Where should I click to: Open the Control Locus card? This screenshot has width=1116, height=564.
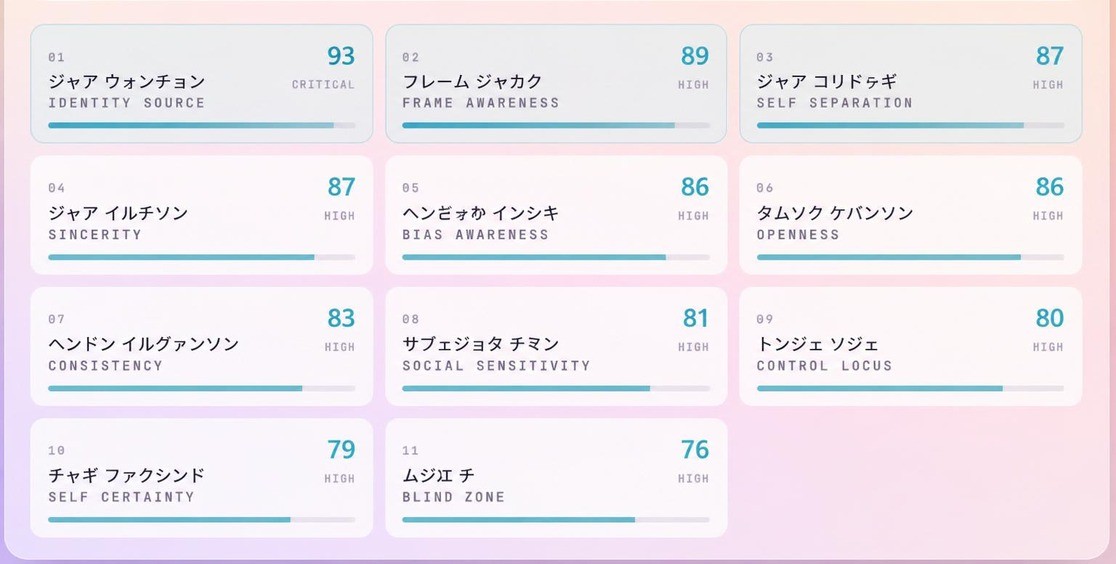[910, 346]
